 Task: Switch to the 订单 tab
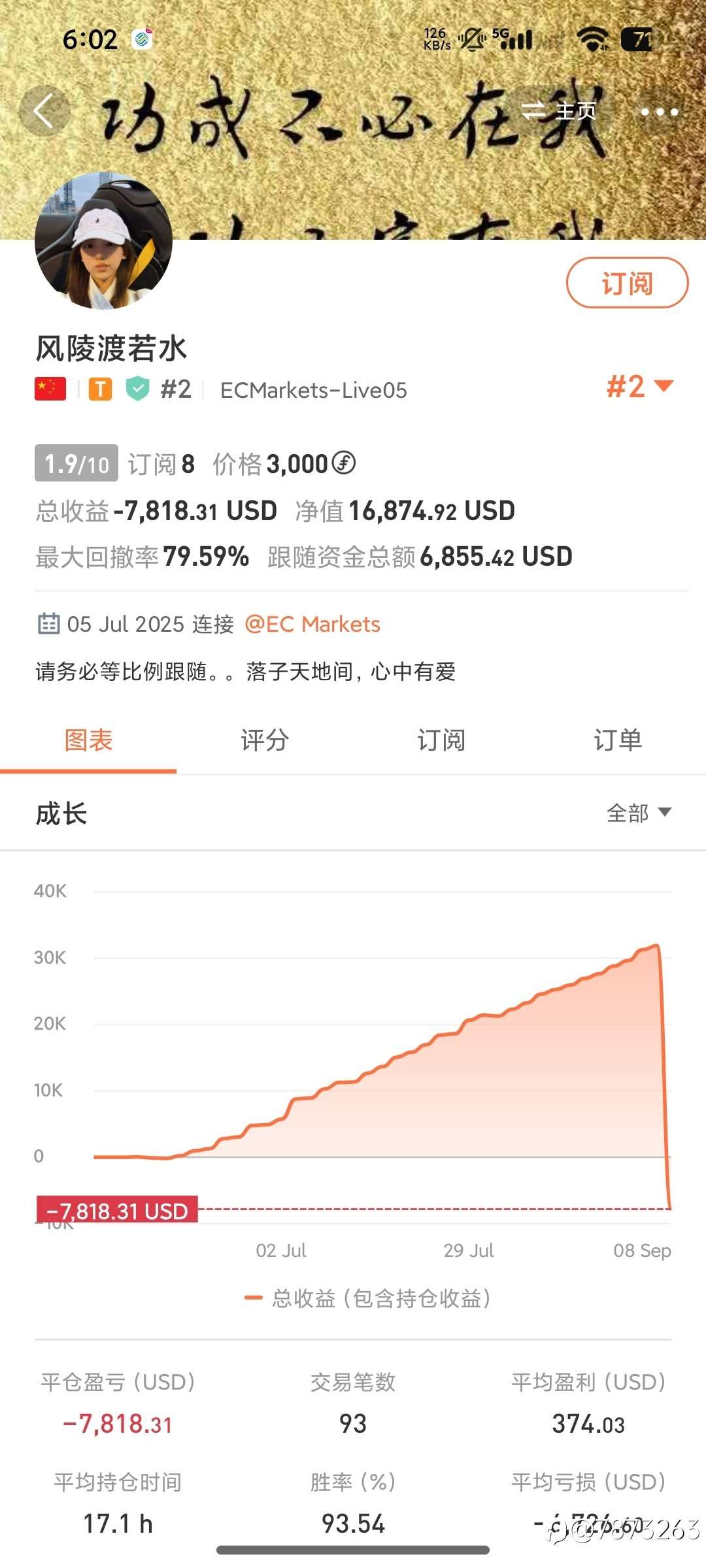617,740
